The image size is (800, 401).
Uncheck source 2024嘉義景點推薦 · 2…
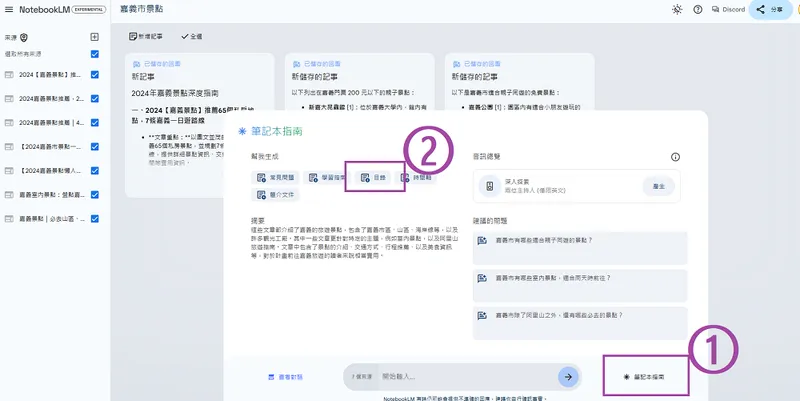pyautogui.click(x=94, y=98)
